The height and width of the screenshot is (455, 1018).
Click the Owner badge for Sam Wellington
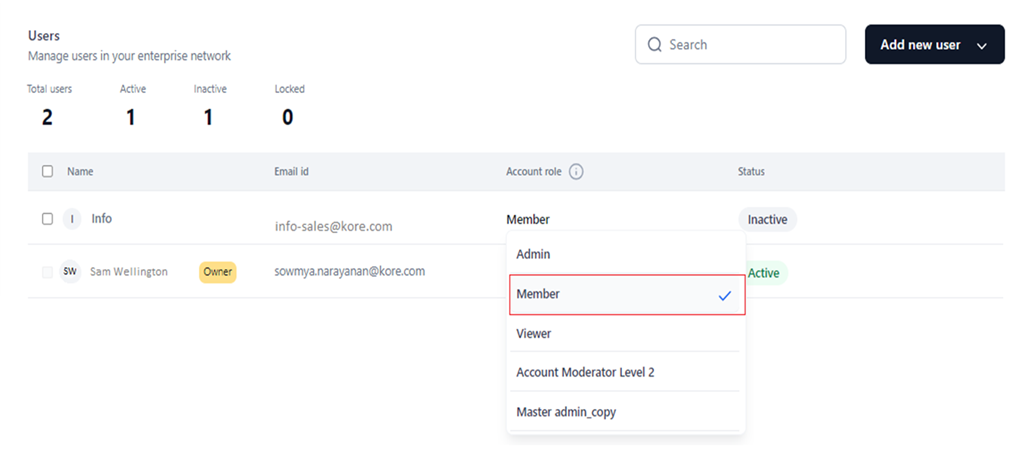[217, 272]
